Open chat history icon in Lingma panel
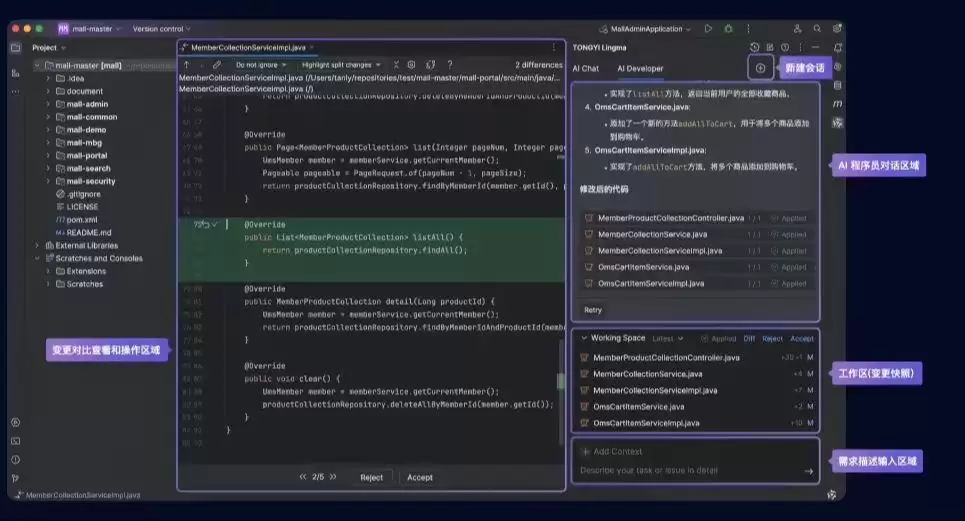The image size is (965, 521). tap(755, 47)
